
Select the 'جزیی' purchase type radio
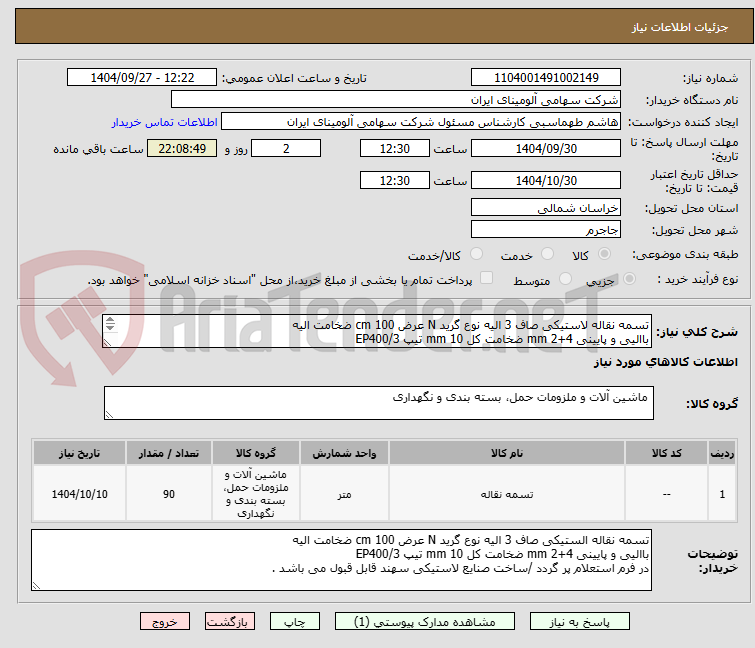click(x=629, y=279)
